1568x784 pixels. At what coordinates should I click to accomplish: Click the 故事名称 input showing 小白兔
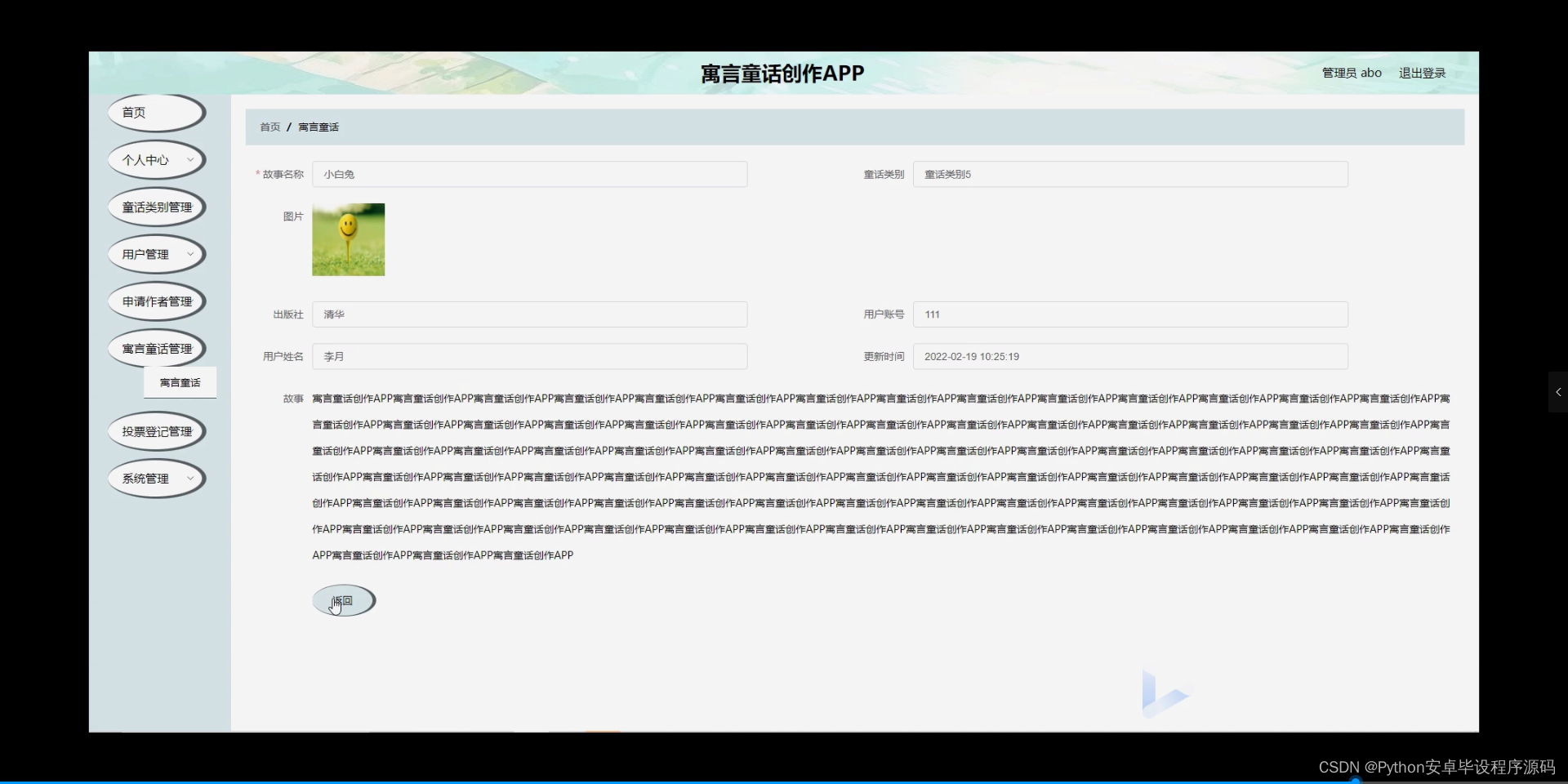[530, 174]
